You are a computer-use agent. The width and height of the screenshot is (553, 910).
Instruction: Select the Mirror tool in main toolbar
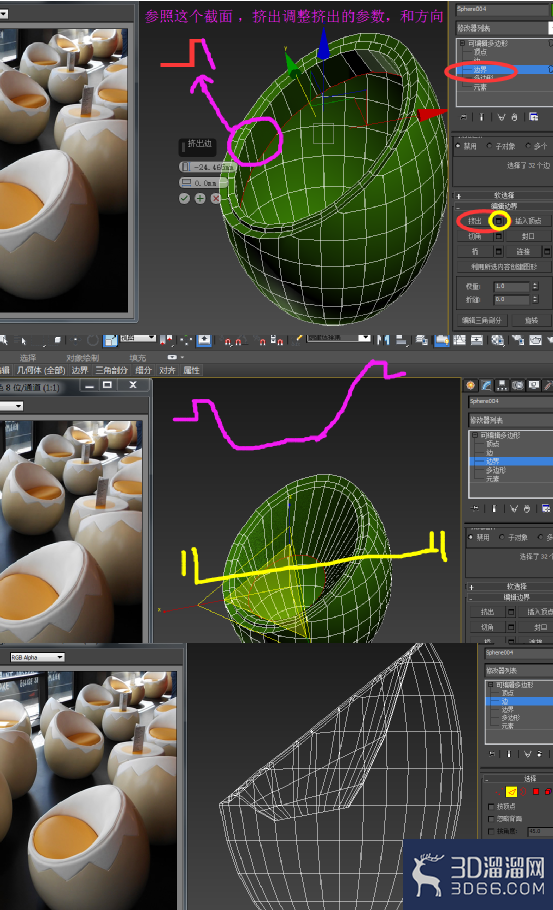[383, 340]
